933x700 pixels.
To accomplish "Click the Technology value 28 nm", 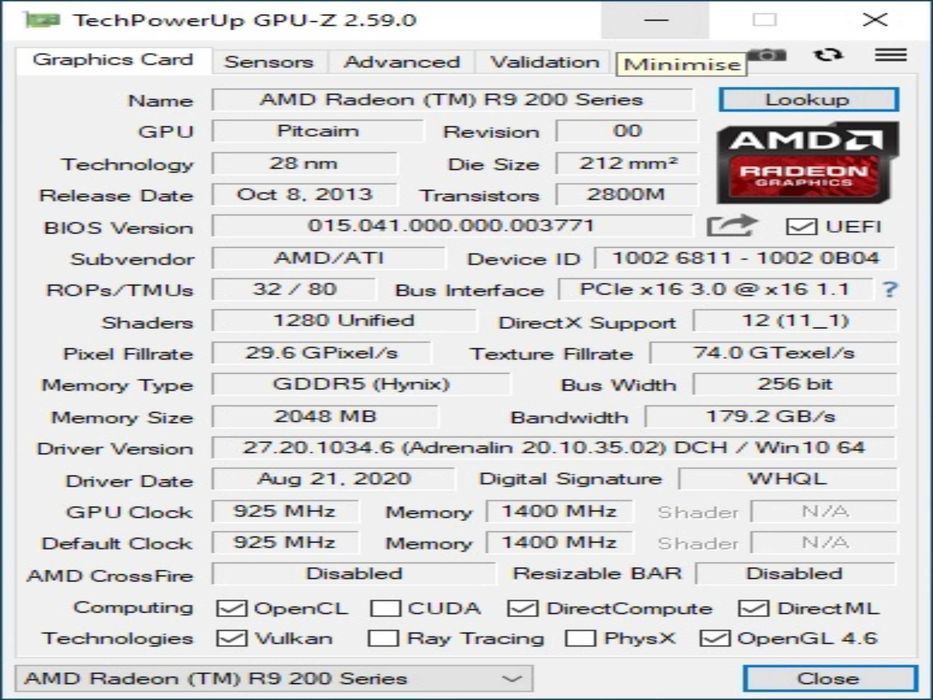I will (303, 163).
